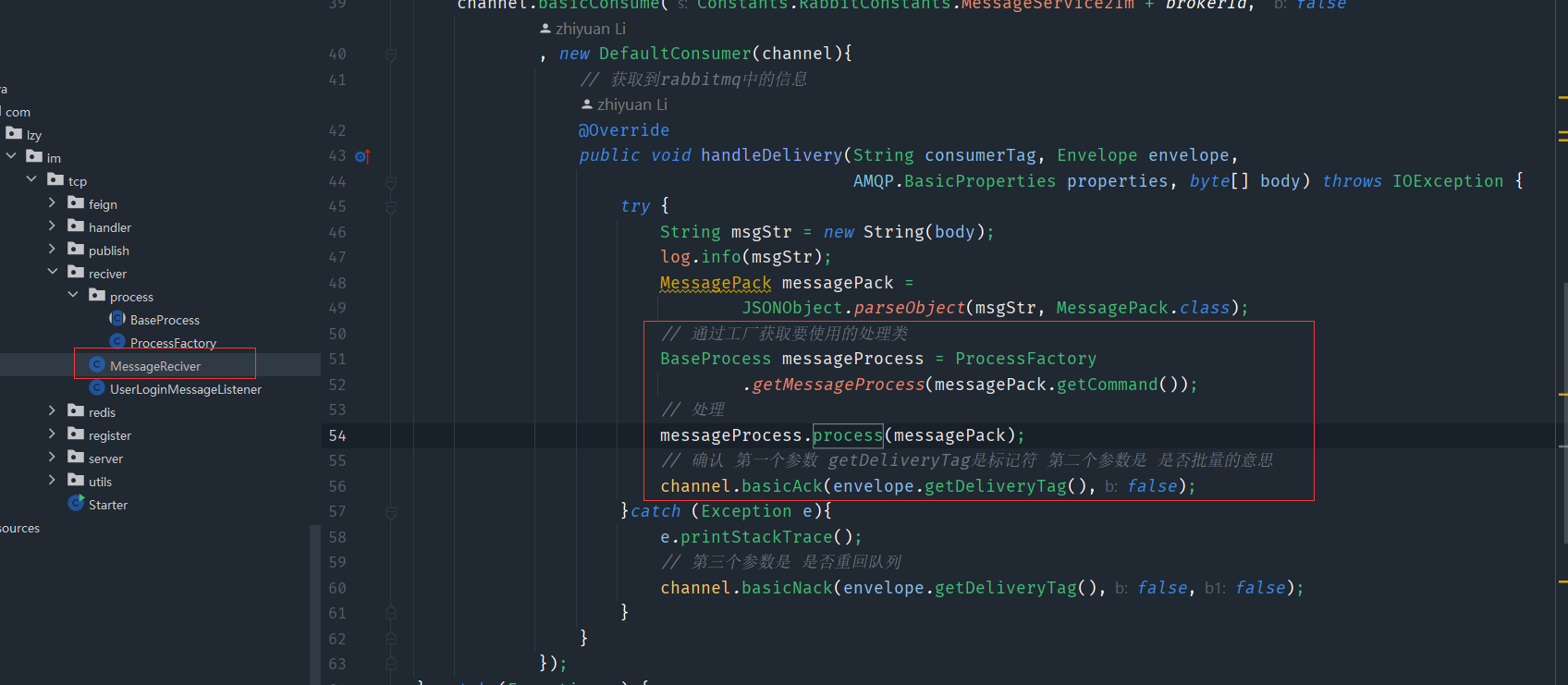
Task: Click the author hint above line 40
Action: click(x=583, y=29)
